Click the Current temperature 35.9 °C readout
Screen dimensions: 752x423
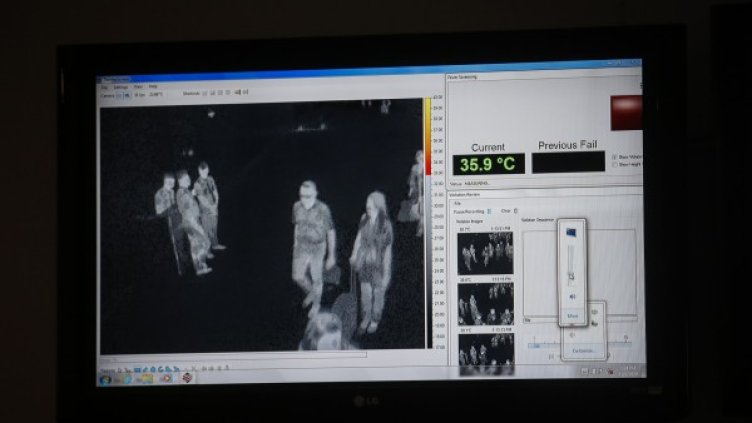click(x=487, y=164)
